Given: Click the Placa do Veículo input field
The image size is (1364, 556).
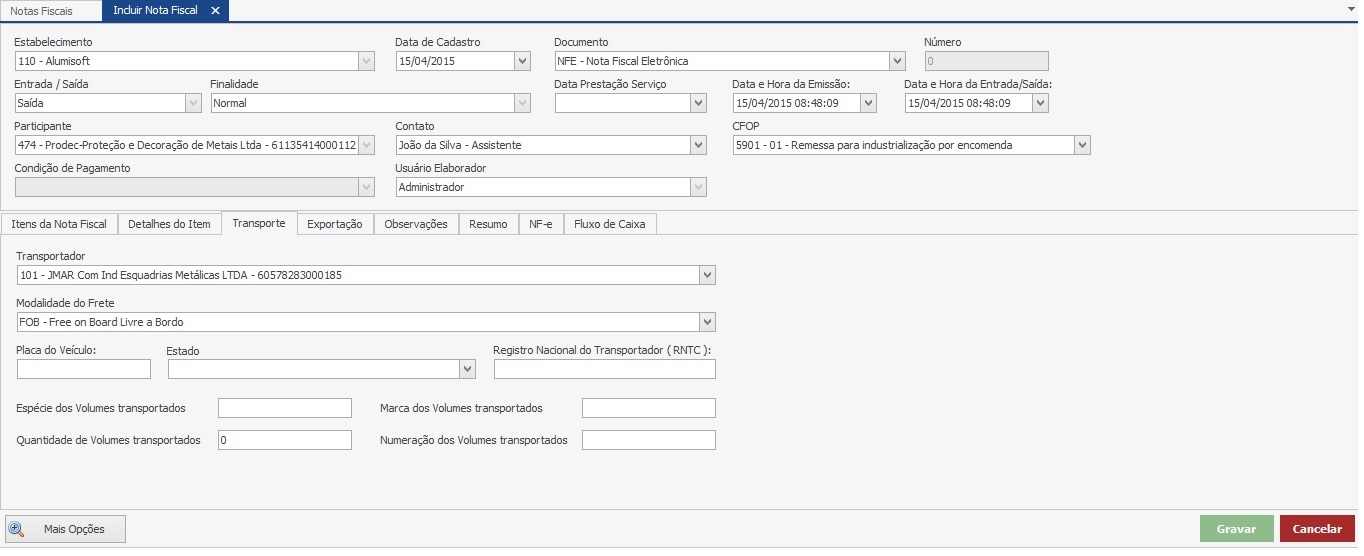Looking at the screenshot, I should click(84, 369).
